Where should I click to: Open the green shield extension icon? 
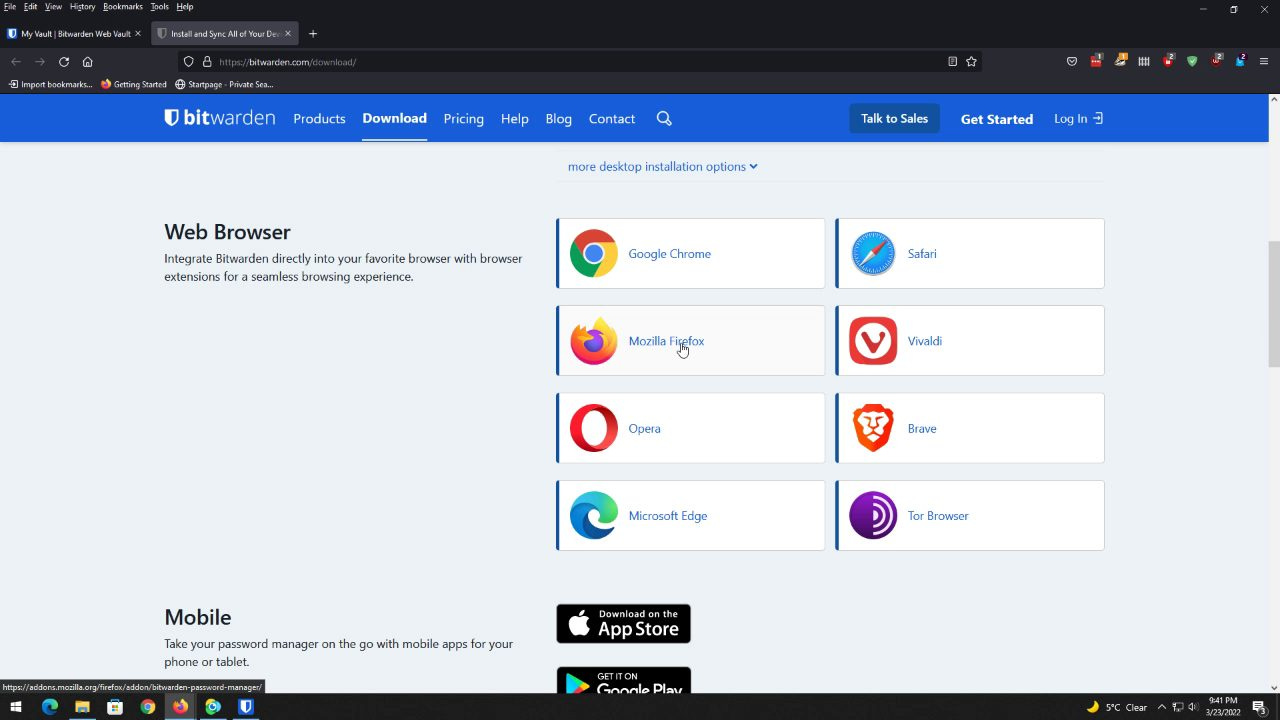pos(1192,62)
